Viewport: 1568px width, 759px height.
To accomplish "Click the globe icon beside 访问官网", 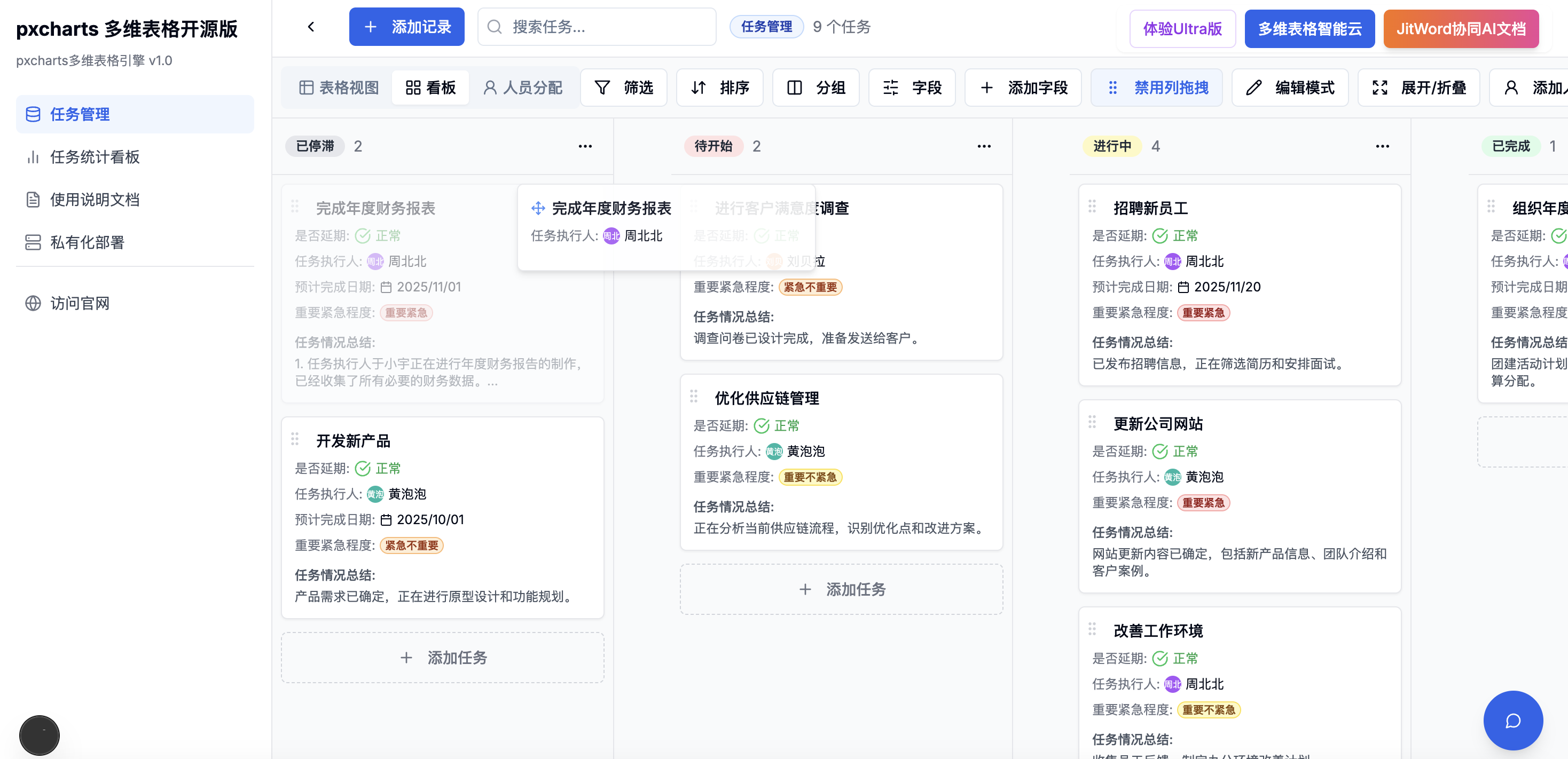I will click(33, 303).
